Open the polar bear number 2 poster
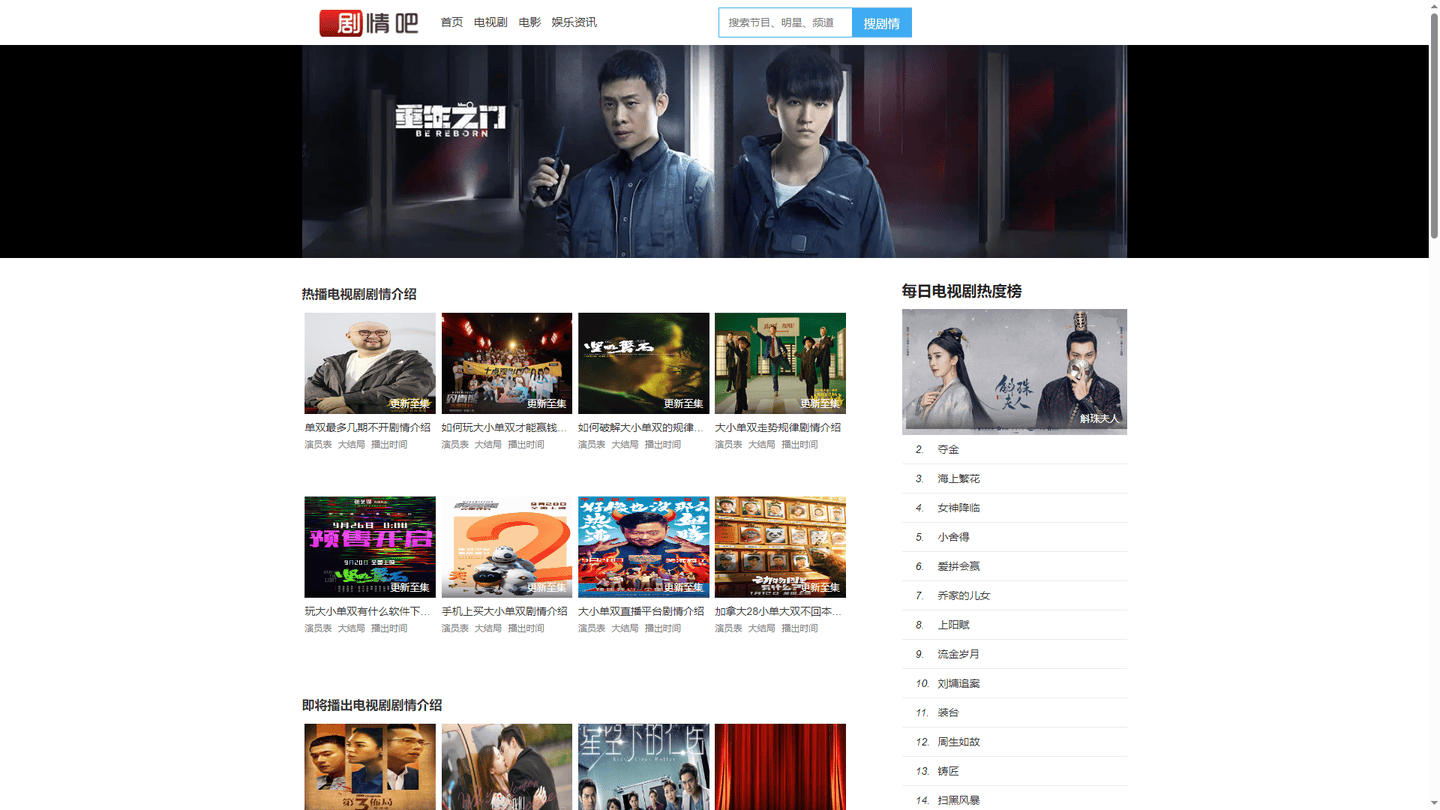 click(507, 547)
